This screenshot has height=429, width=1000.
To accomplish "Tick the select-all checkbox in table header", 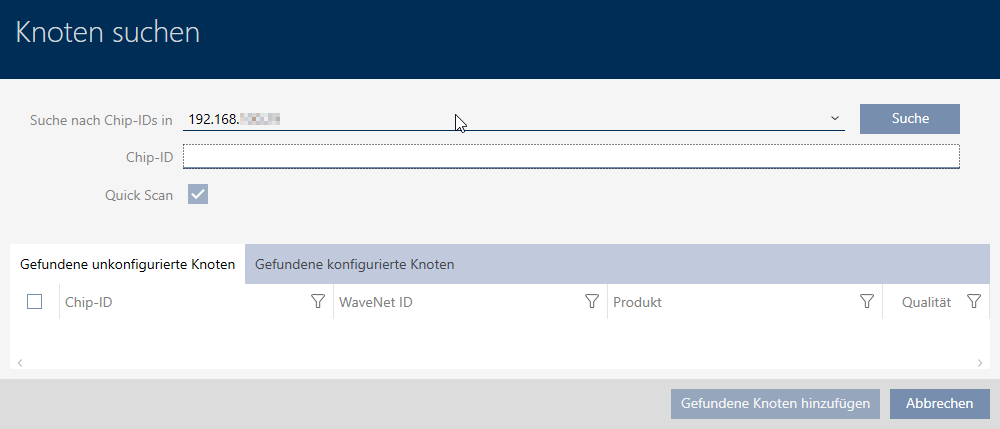I will (35, 301).
